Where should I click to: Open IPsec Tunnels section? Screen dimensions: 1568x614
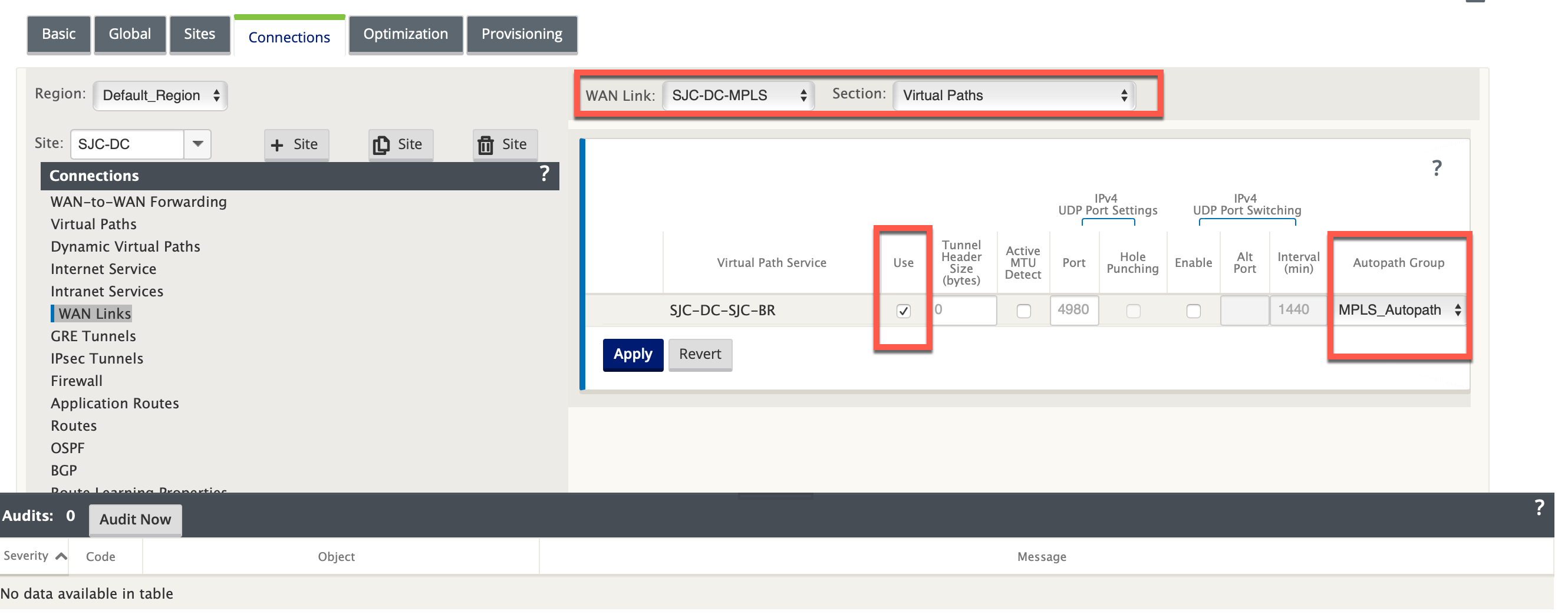[x=97, y=359]
